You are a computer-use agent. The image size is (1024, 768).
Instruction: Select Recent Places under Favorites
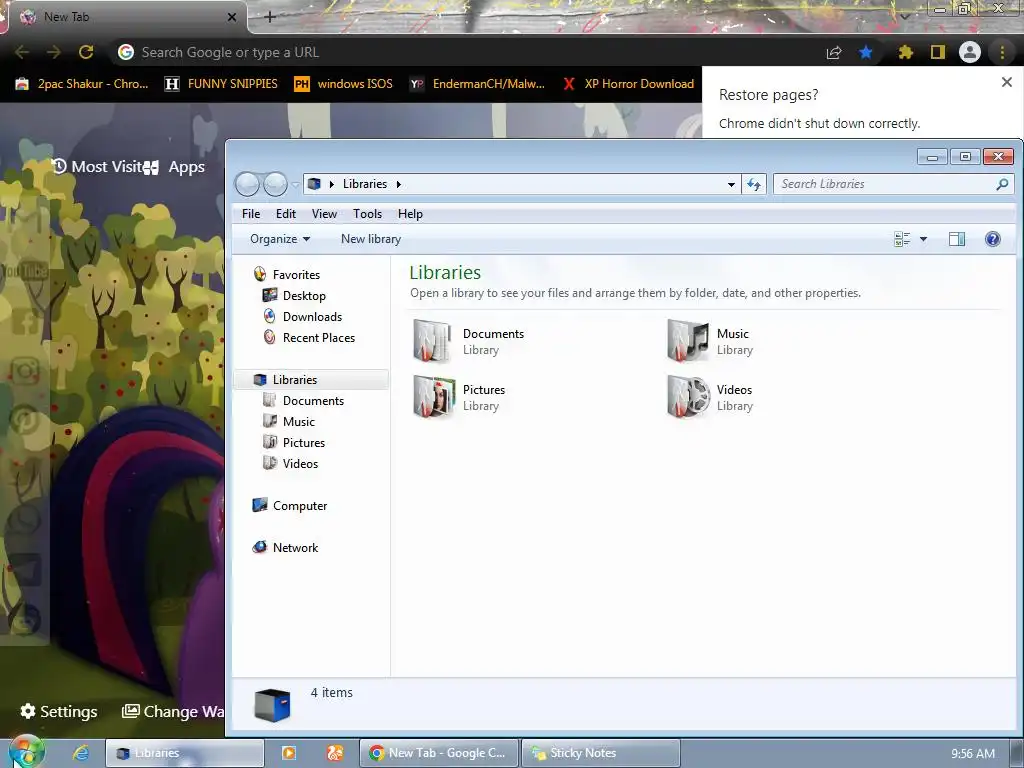point(319,338)
